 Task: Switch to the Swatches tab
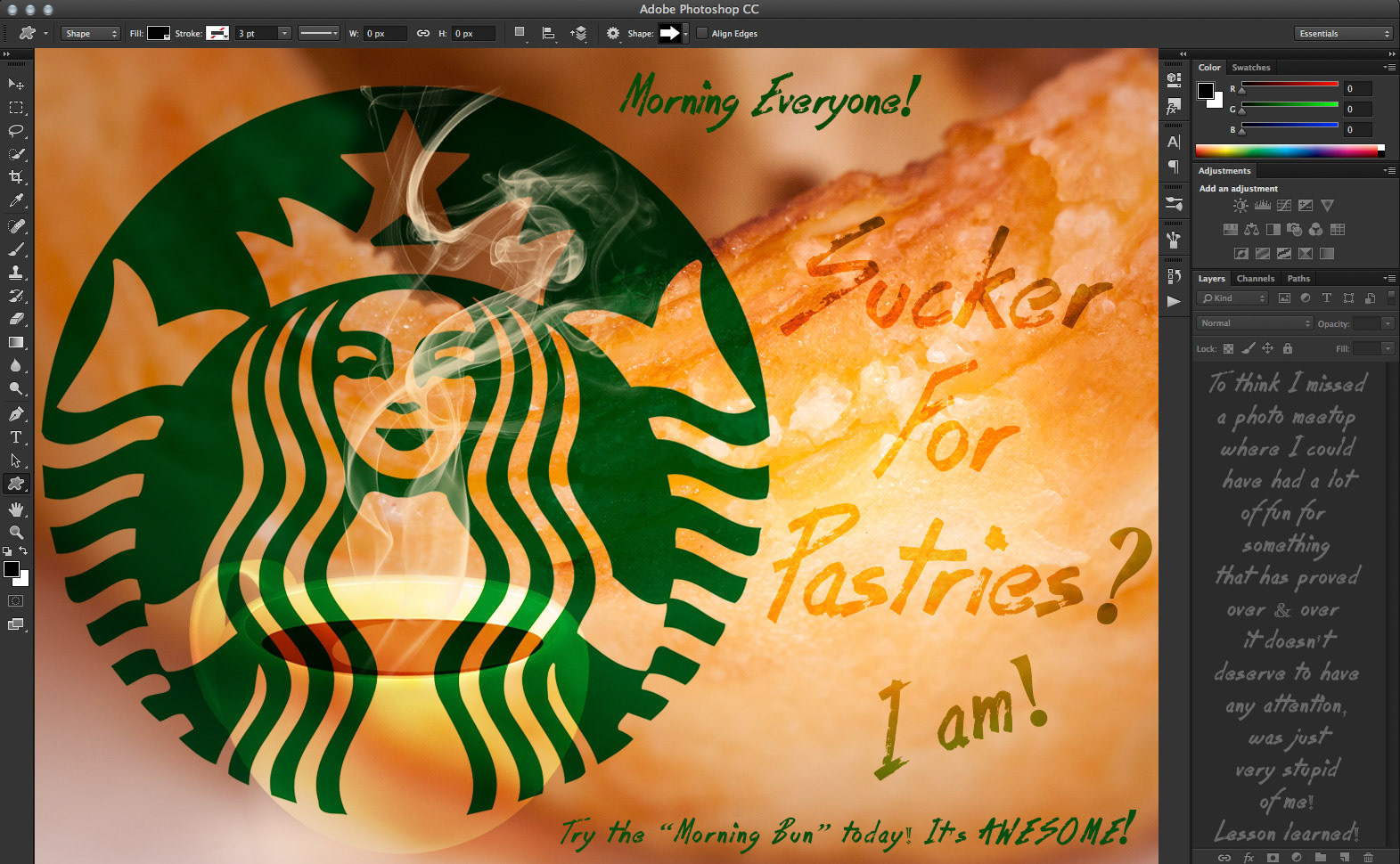point(1250,68)
